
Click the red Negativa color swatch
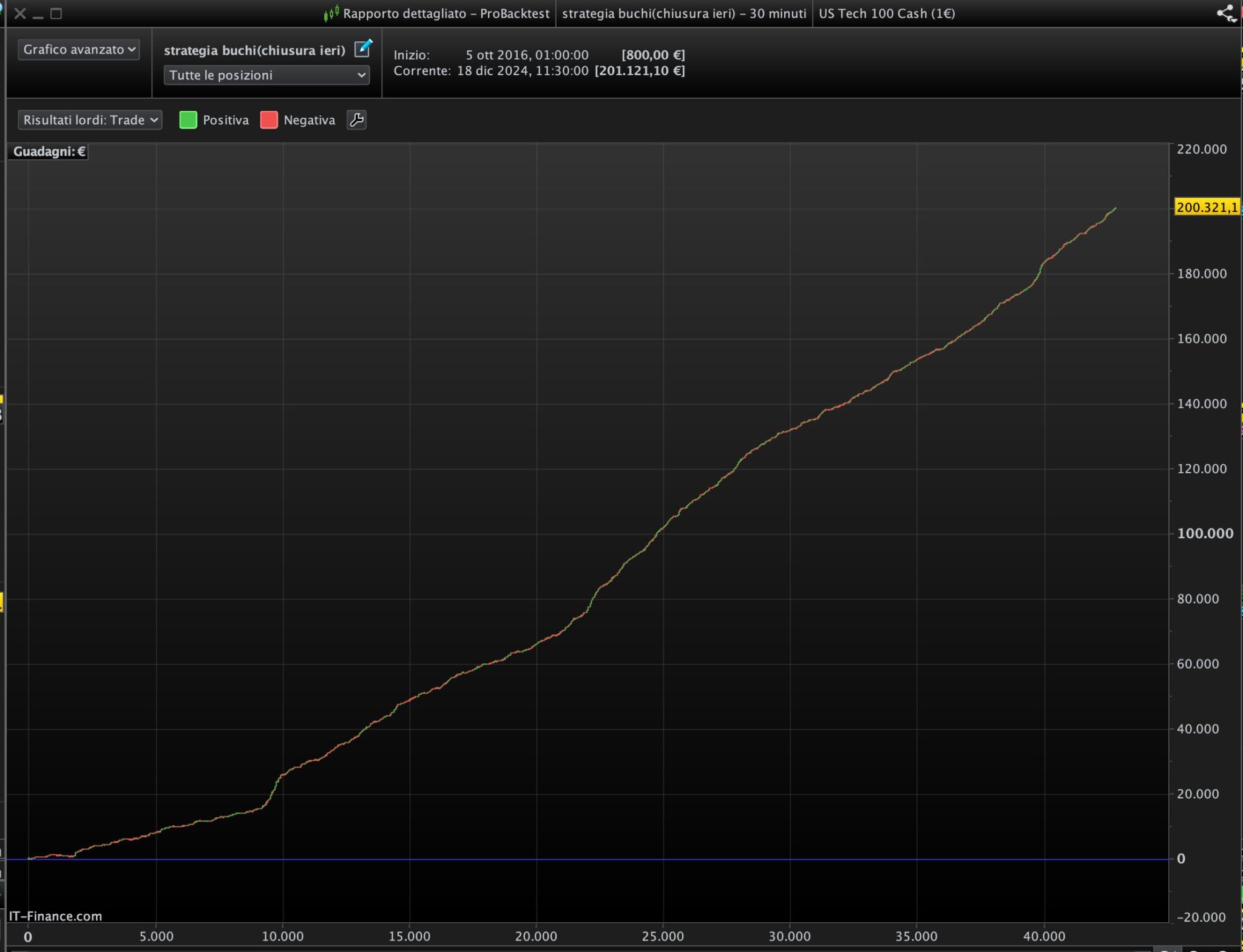(269, 120)
